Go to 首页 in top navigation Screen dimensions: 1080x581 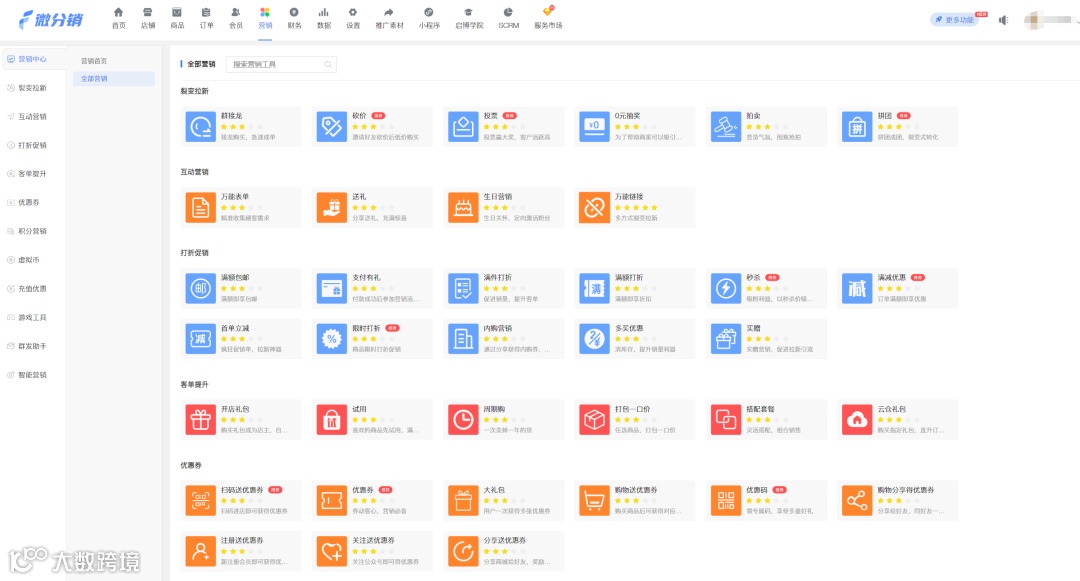point(118,19)
